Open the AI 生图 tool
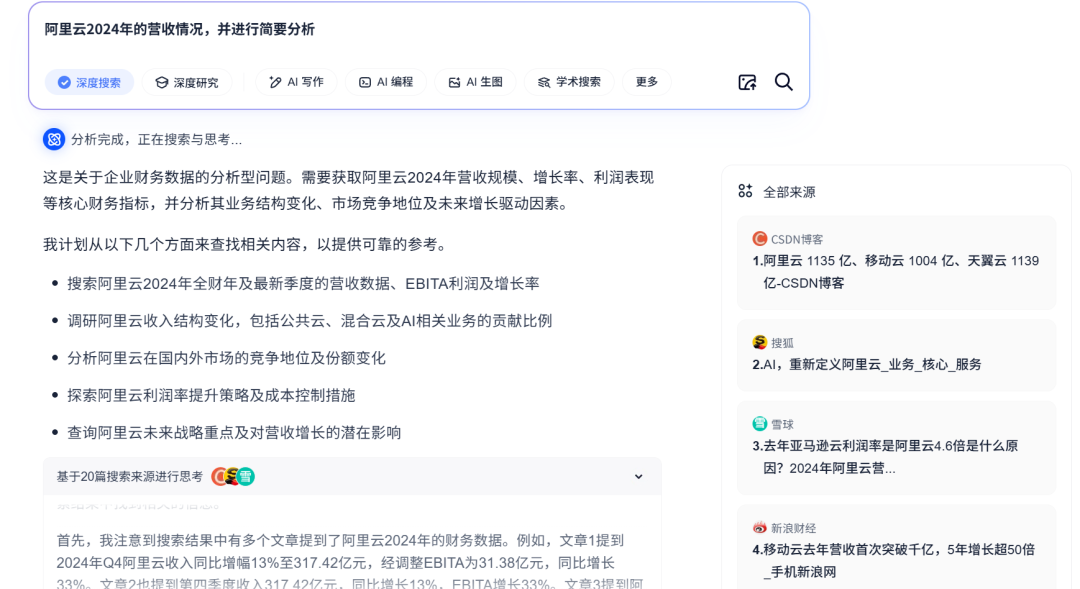This screenshot has width=1080, height=589. pos(475,82)
